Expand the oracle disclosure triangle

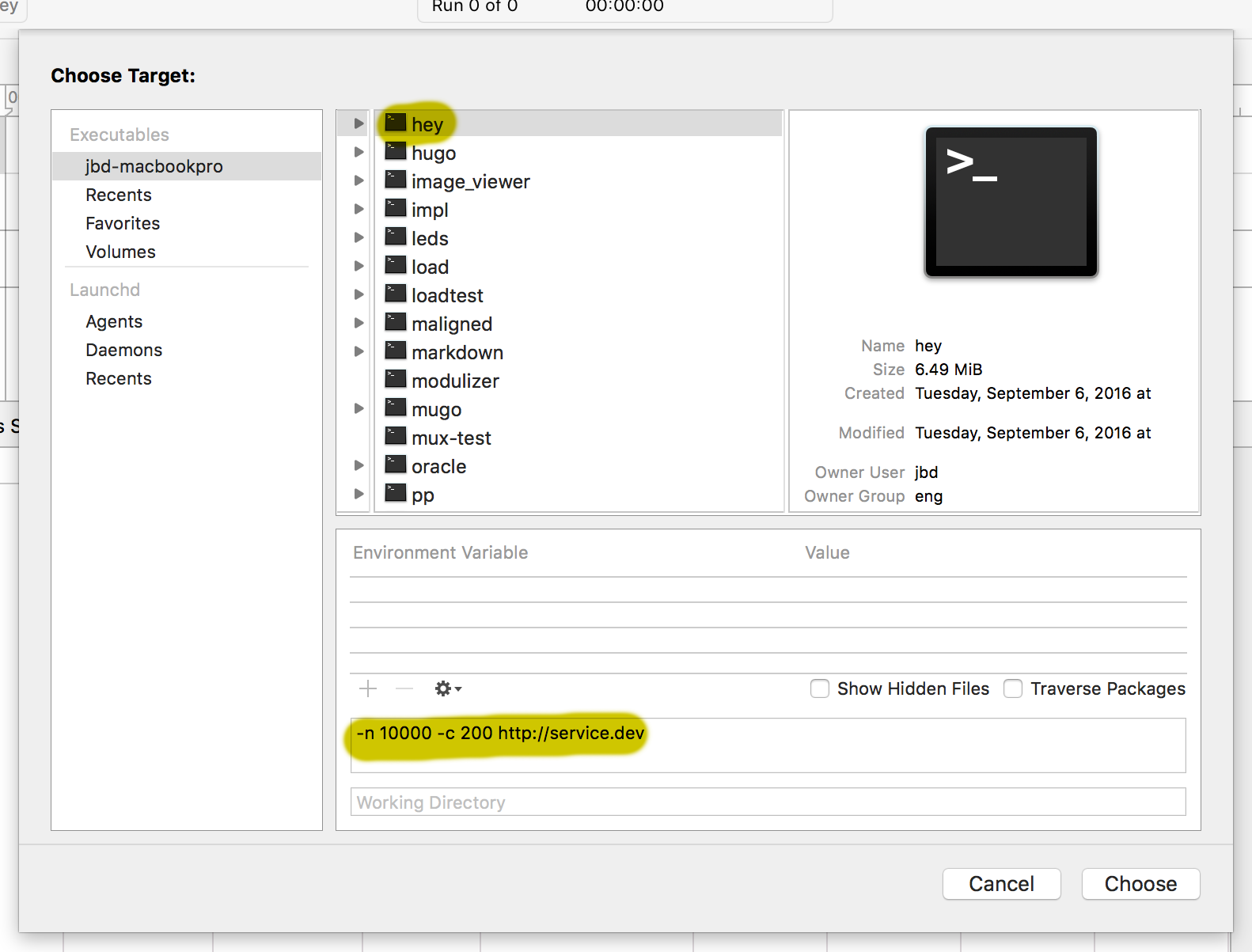[359, 465]
